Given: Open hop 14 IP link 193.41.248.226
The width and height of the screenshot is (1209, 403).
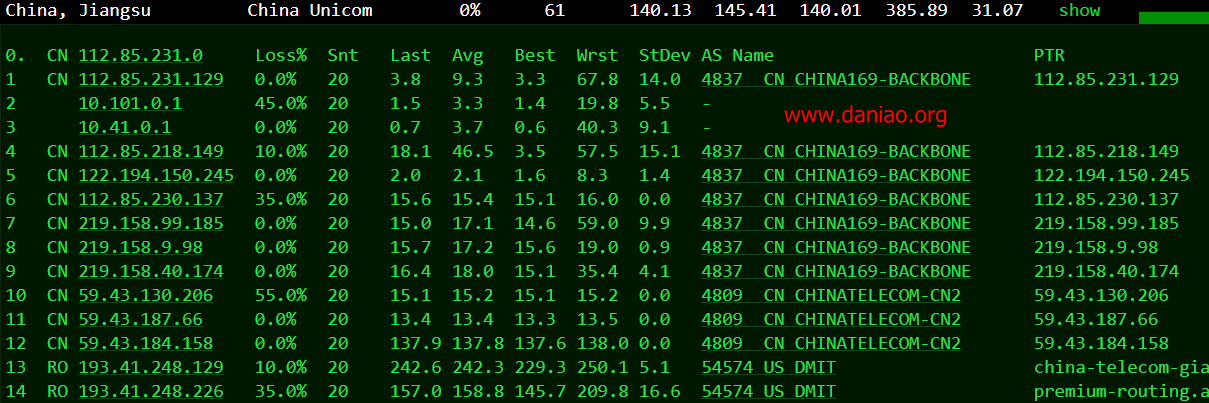Looking at the screenshot, I should pos(151,391).
